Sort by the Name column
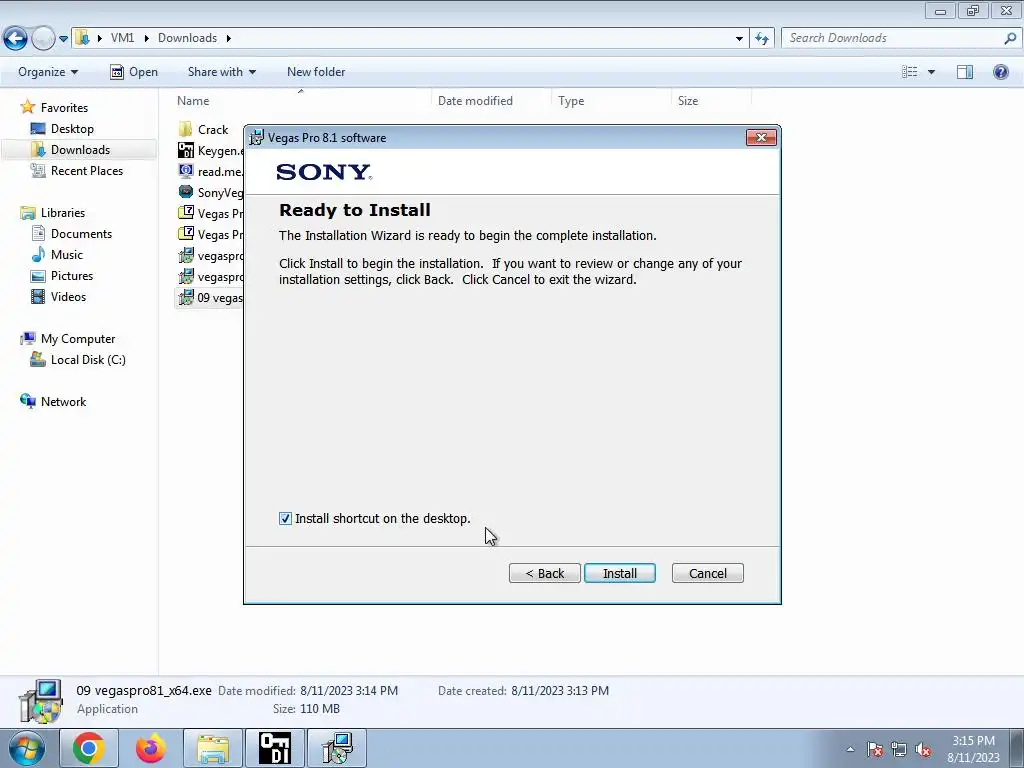 [193, 101]
